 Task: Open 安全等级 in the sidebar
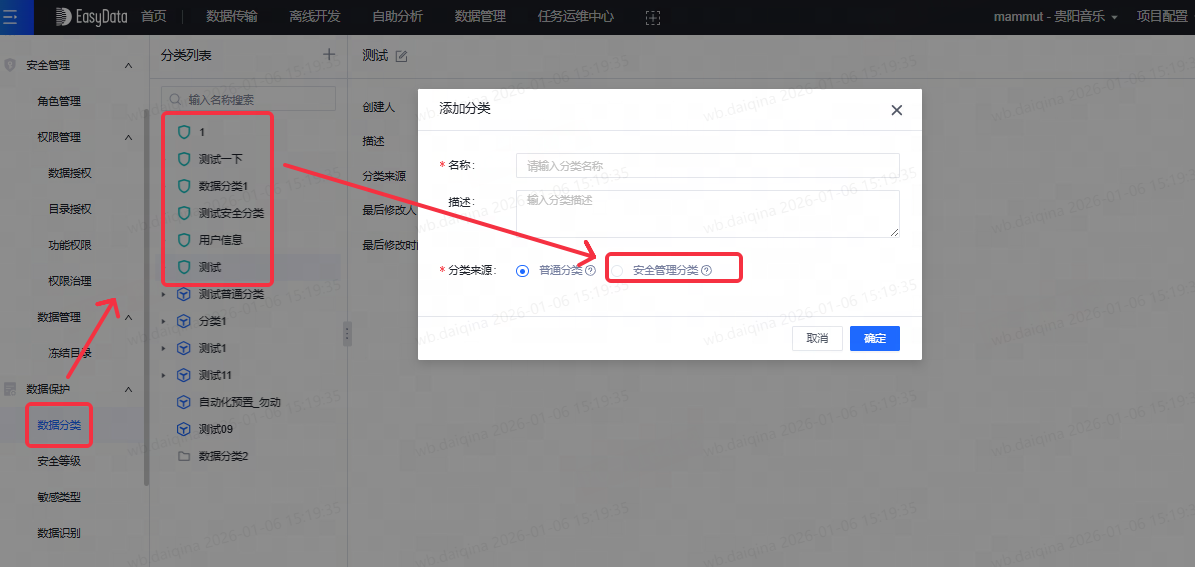coord(59,461)
